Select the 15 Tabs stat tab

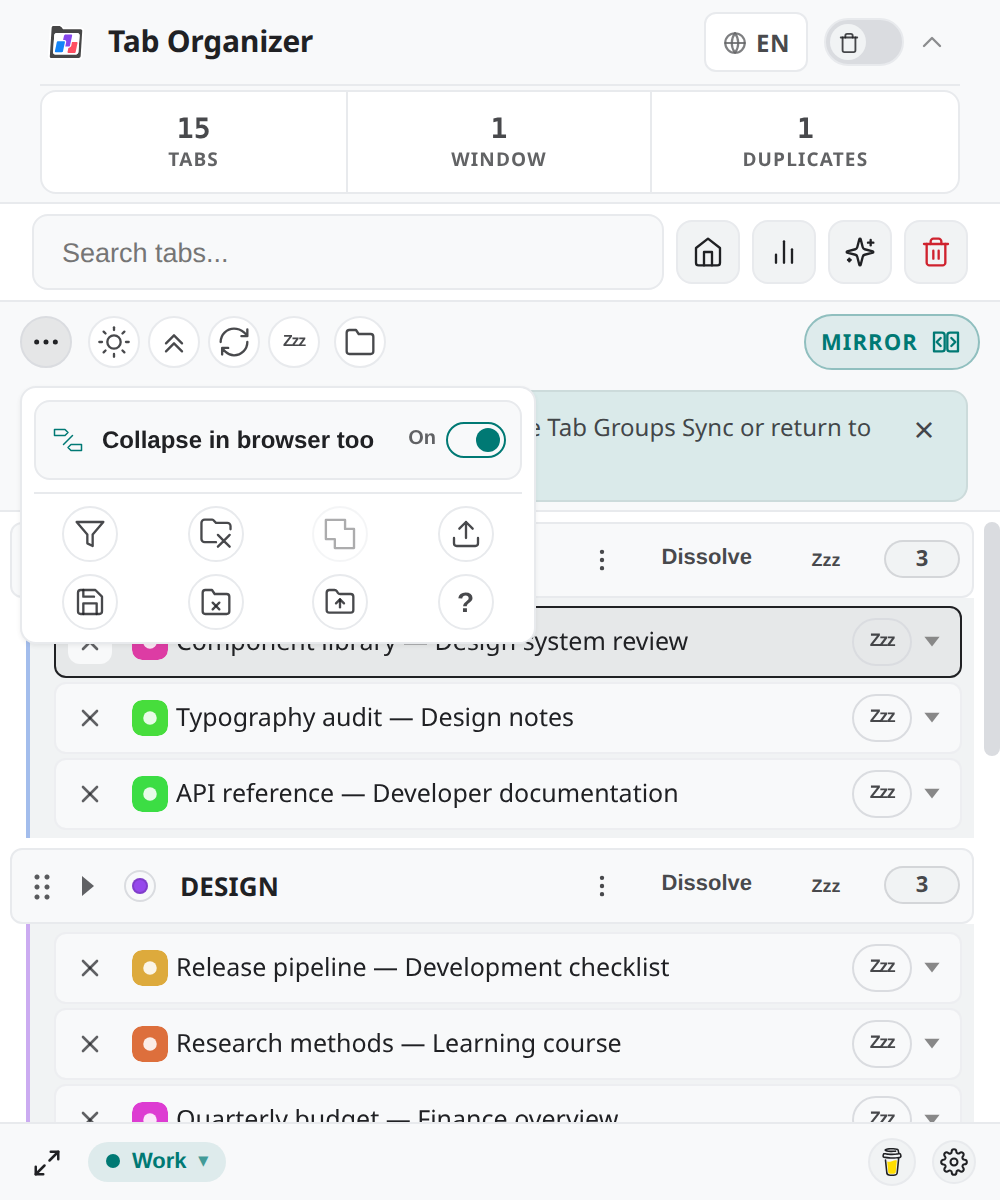[194, 142]
